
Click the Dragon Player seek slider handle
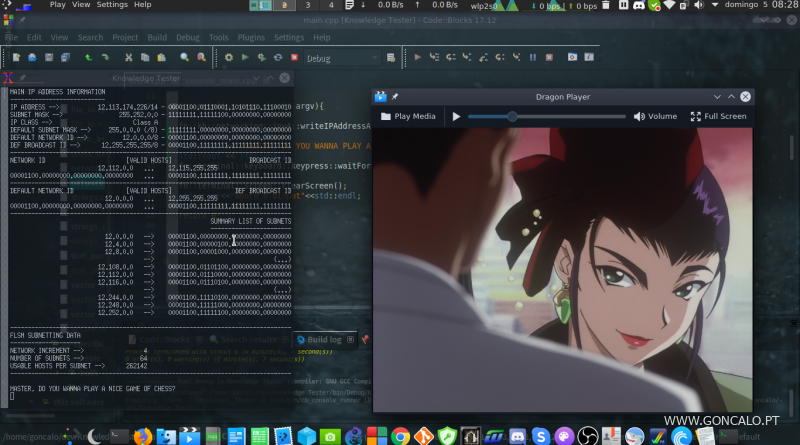point(512,116)
